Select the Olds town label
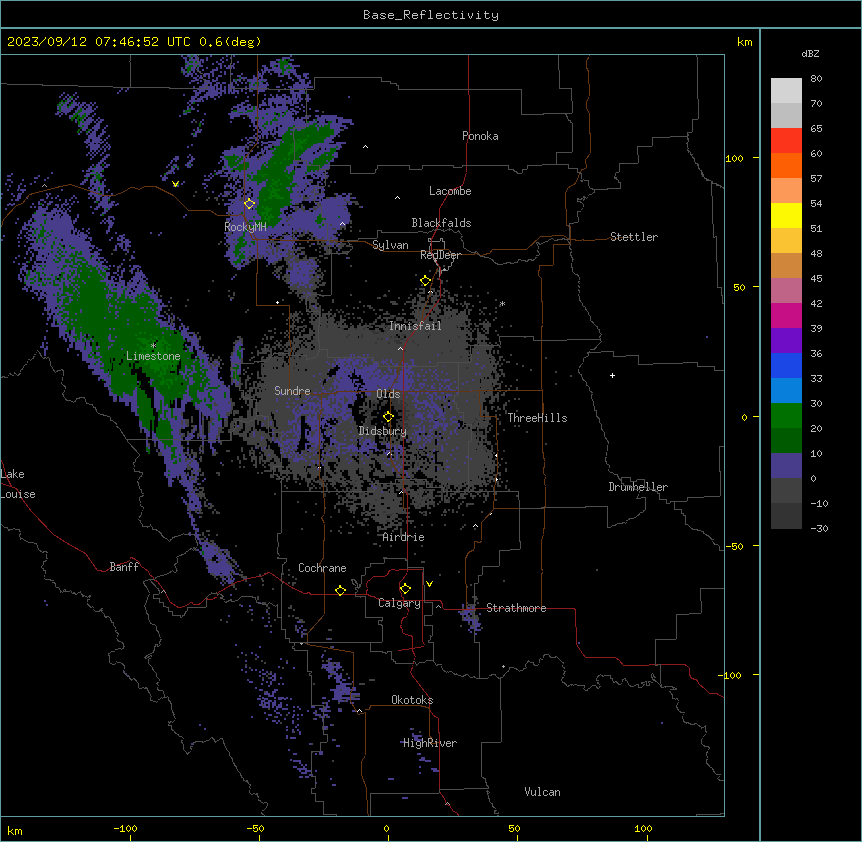The height and width of the screenshot is (842, 862). coord(388,394)
